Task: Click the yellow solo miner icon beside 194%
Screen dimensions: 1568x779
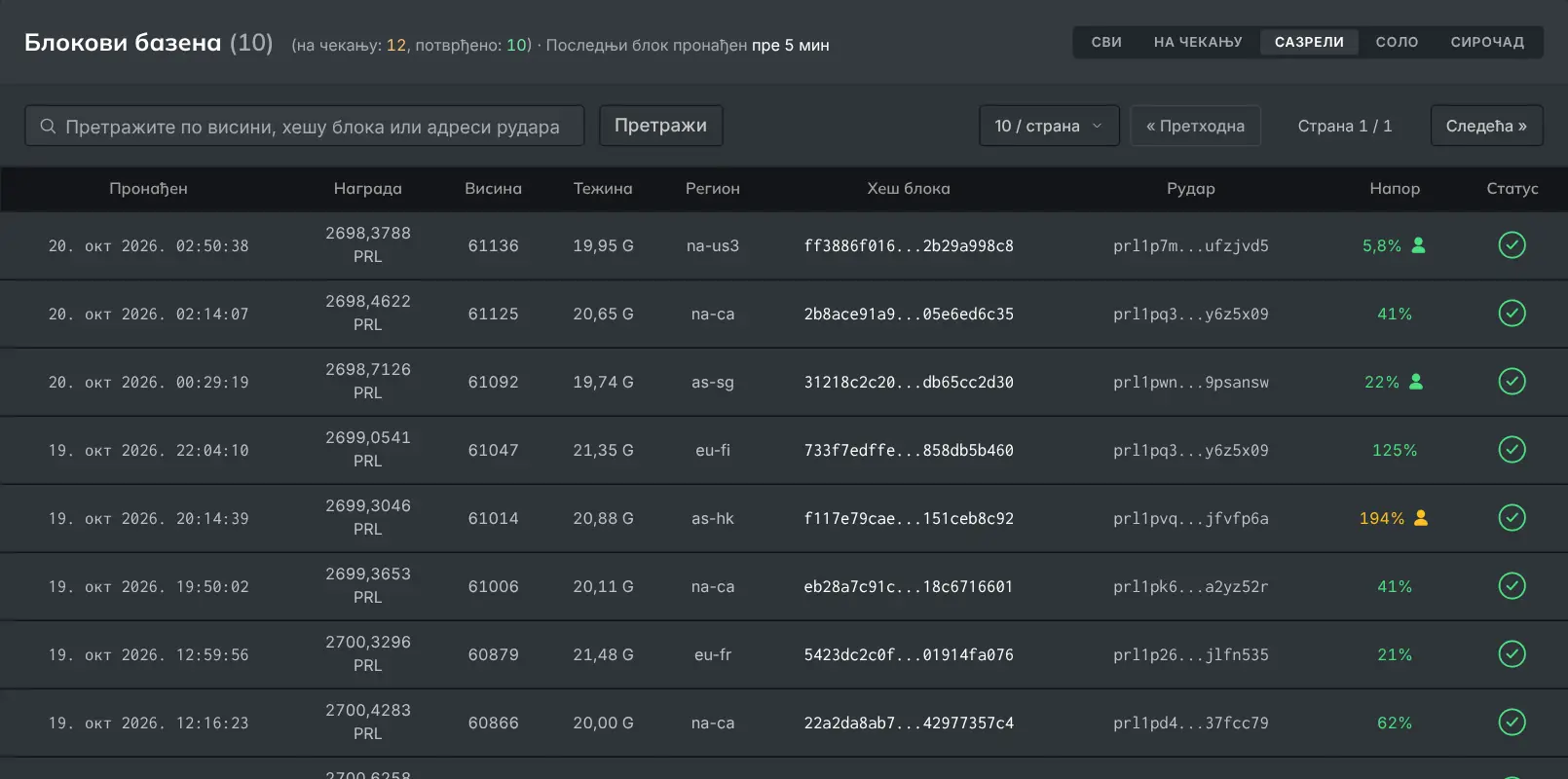Action: tap(1421, 518)
